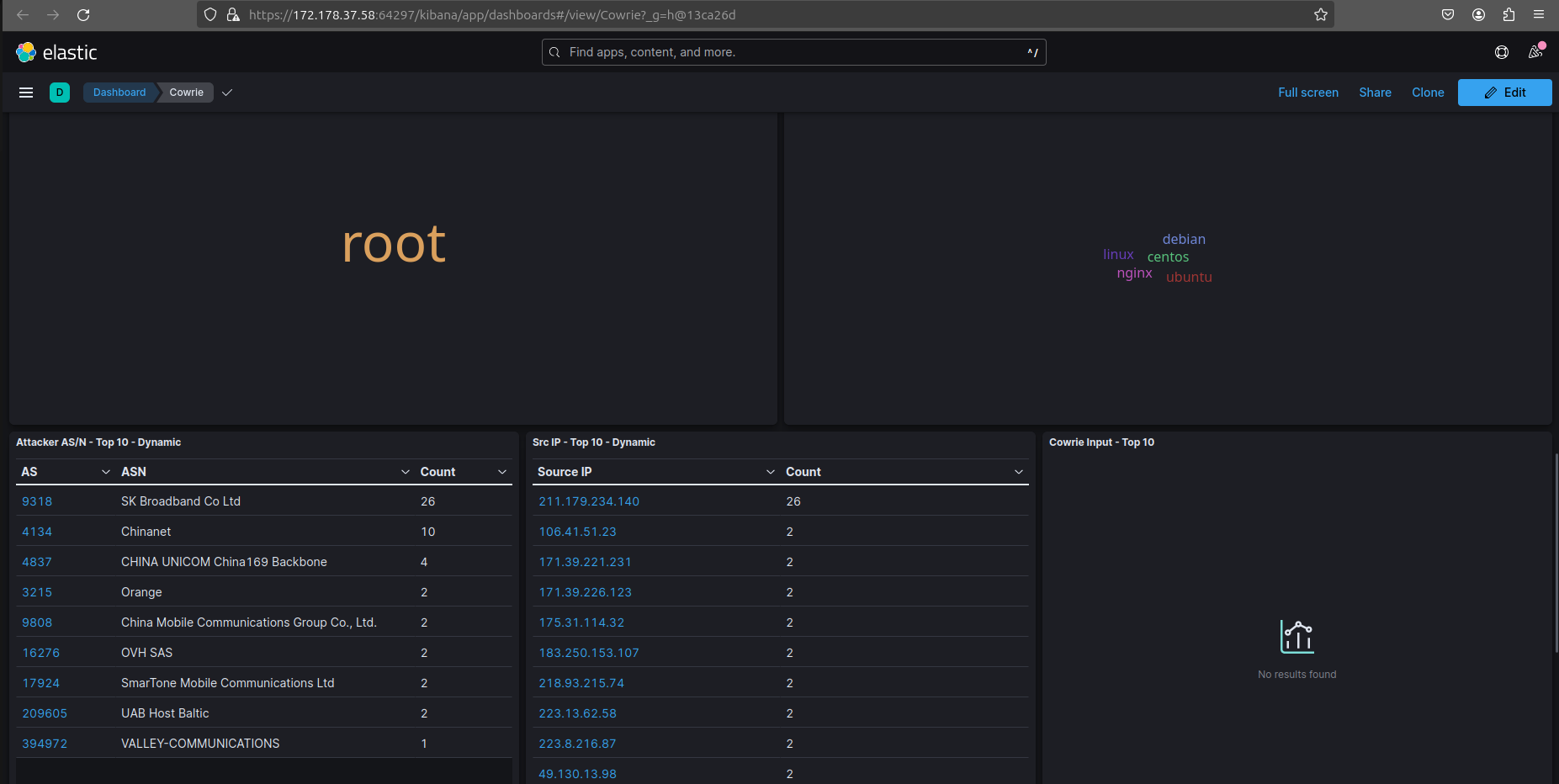Image resolution: width=1559 pixels, height=784 pixels.
Task: Go to the Dashboard breadcrumb
Action: point(119,93)
